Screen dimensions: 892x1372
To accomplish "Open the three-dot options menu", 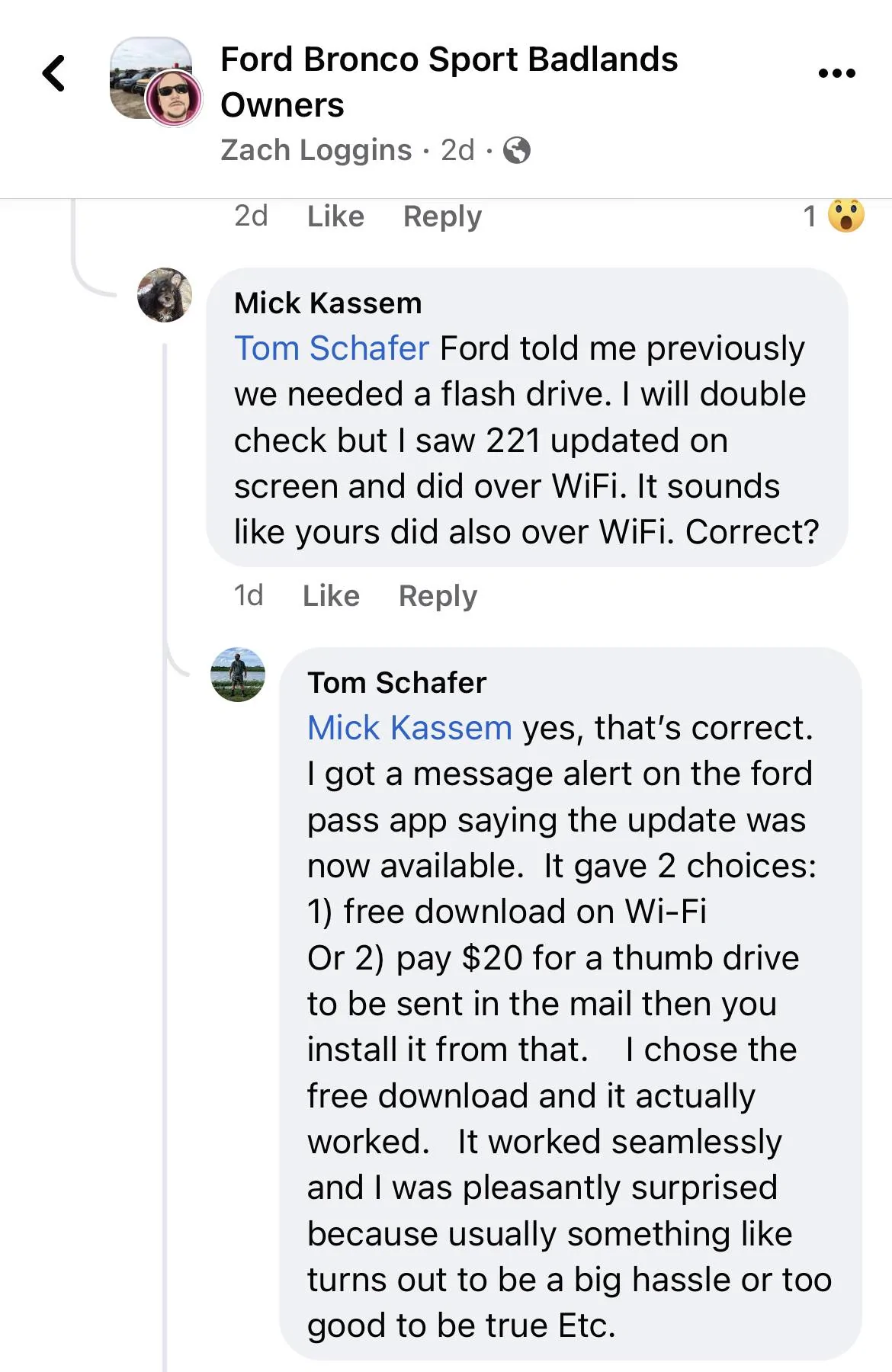I will click(x=836, y=72).
